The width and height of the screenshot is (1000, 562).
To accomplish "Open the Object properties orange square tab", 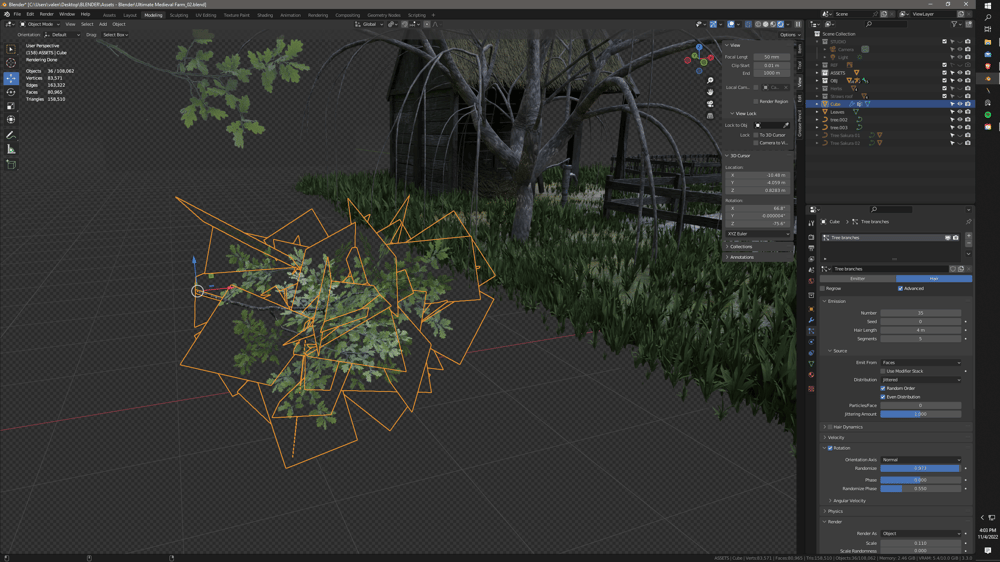I will click(811, 309).
